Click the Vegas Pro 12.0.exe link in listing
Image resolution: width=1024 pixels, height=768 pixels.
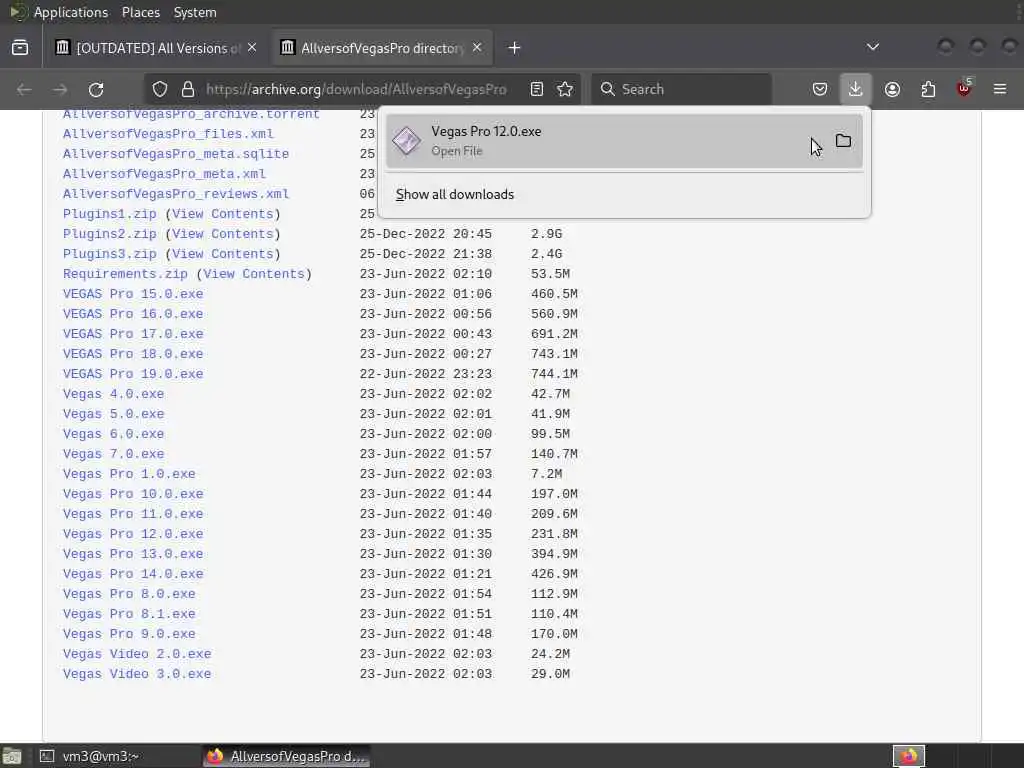point(133,534)
